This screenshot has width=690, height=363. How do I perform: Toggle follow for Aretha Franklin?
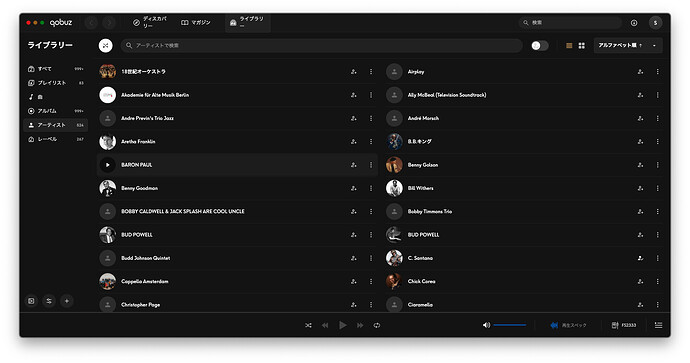[x=353, y=142]
